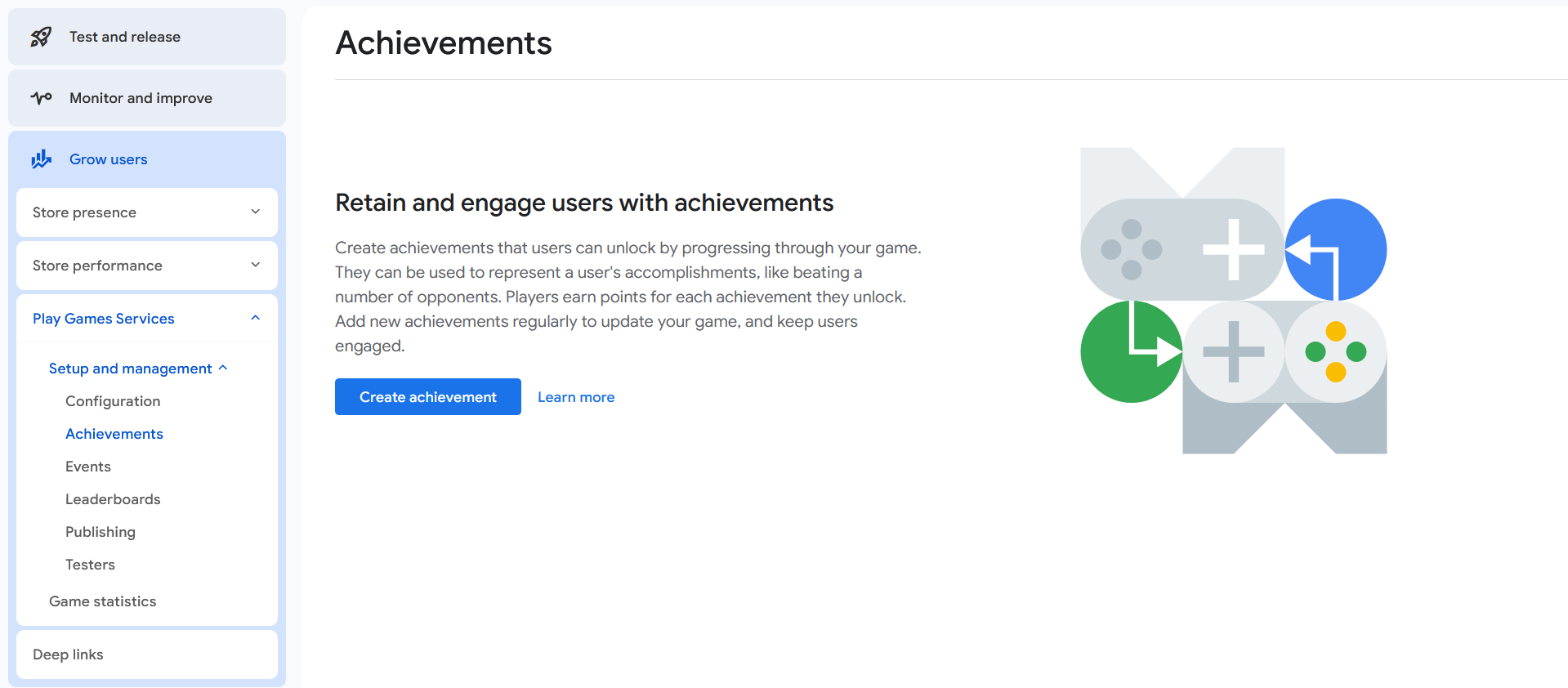Click the green circle arrow illustration
Screen dimensions: 1568x688
1132,351
